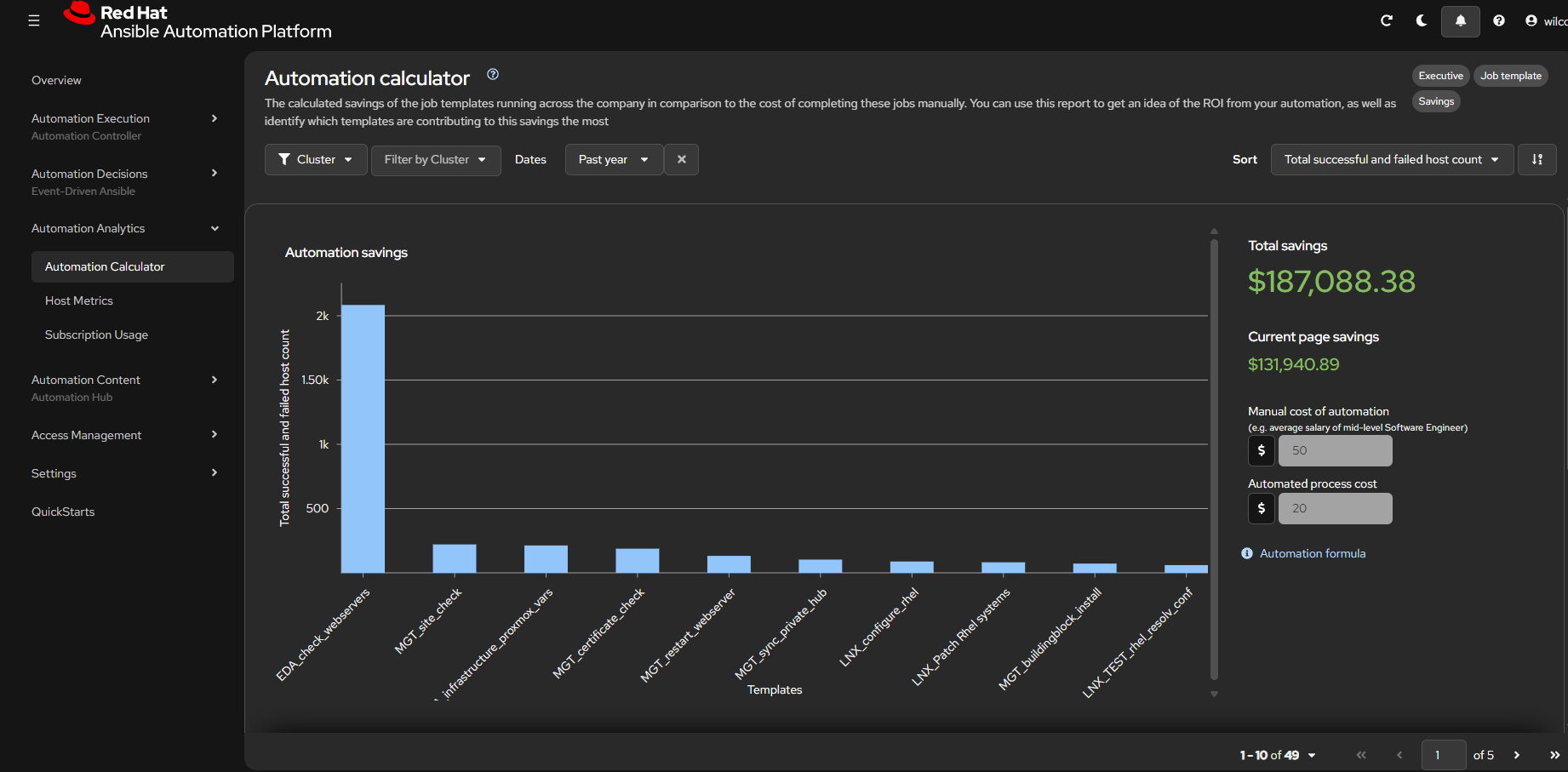Click dollar sign beside automated process cost
Viewport: 1568px width, 772px height.
coord(1262,508)
